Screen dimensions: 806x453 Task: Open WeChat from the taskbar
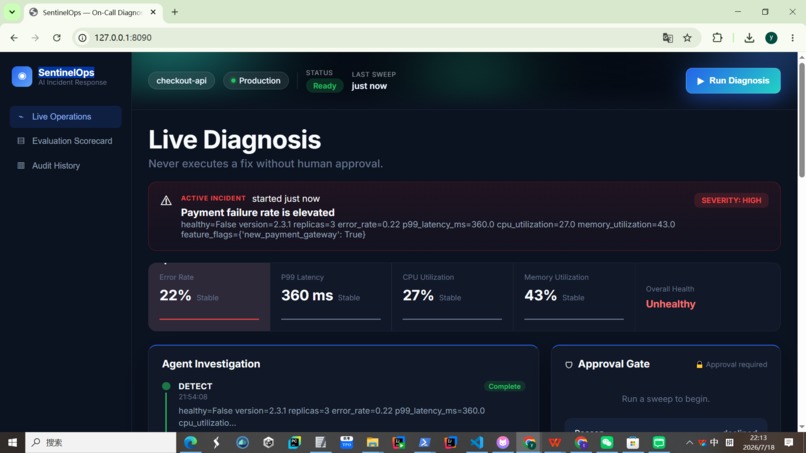pyautogui.click(x=607, y=442)
